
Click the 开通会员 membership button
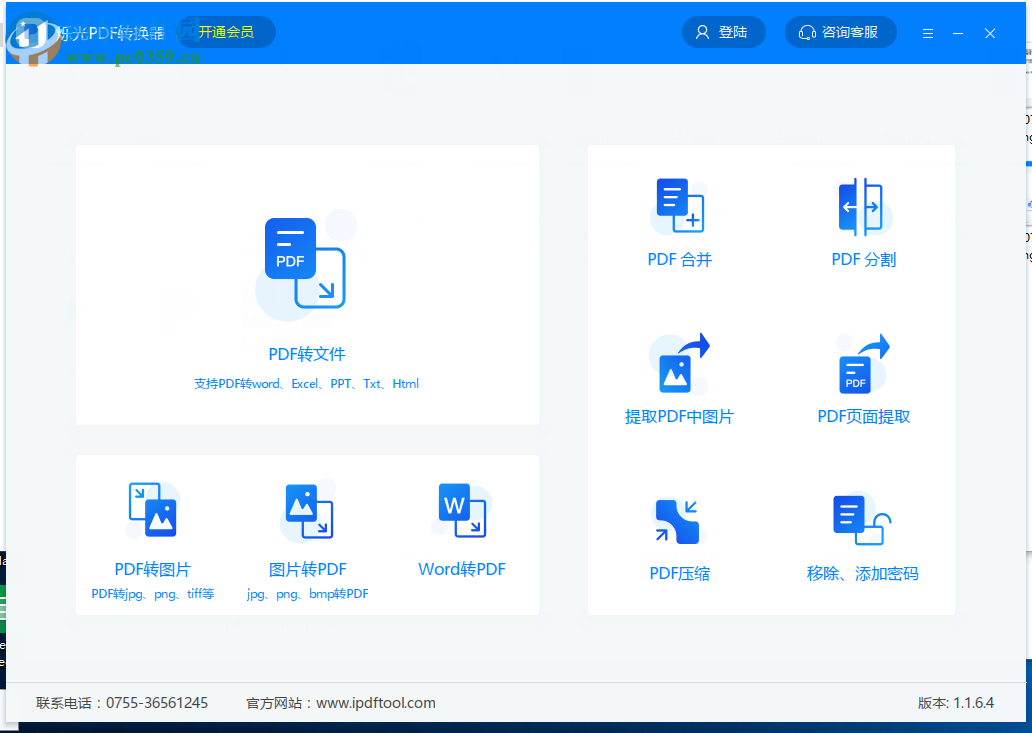[225, 31]
